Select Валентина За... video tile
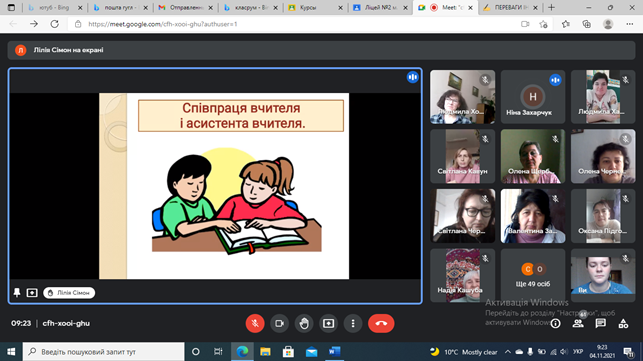Viewport: 643px width, 361px height. click(533, 216)
